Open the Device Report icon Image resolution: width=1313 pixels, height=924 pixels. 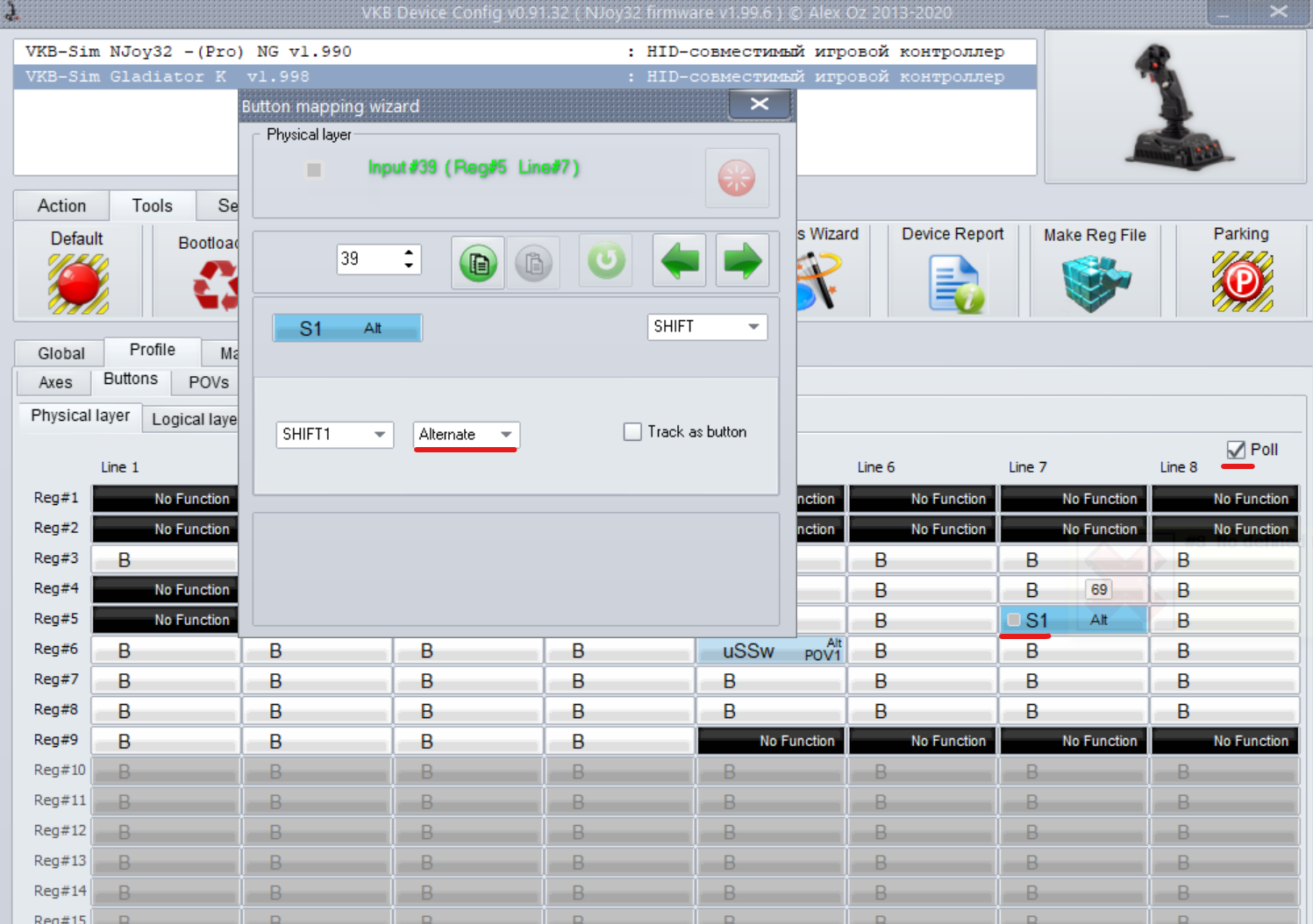tap(955, 284)
